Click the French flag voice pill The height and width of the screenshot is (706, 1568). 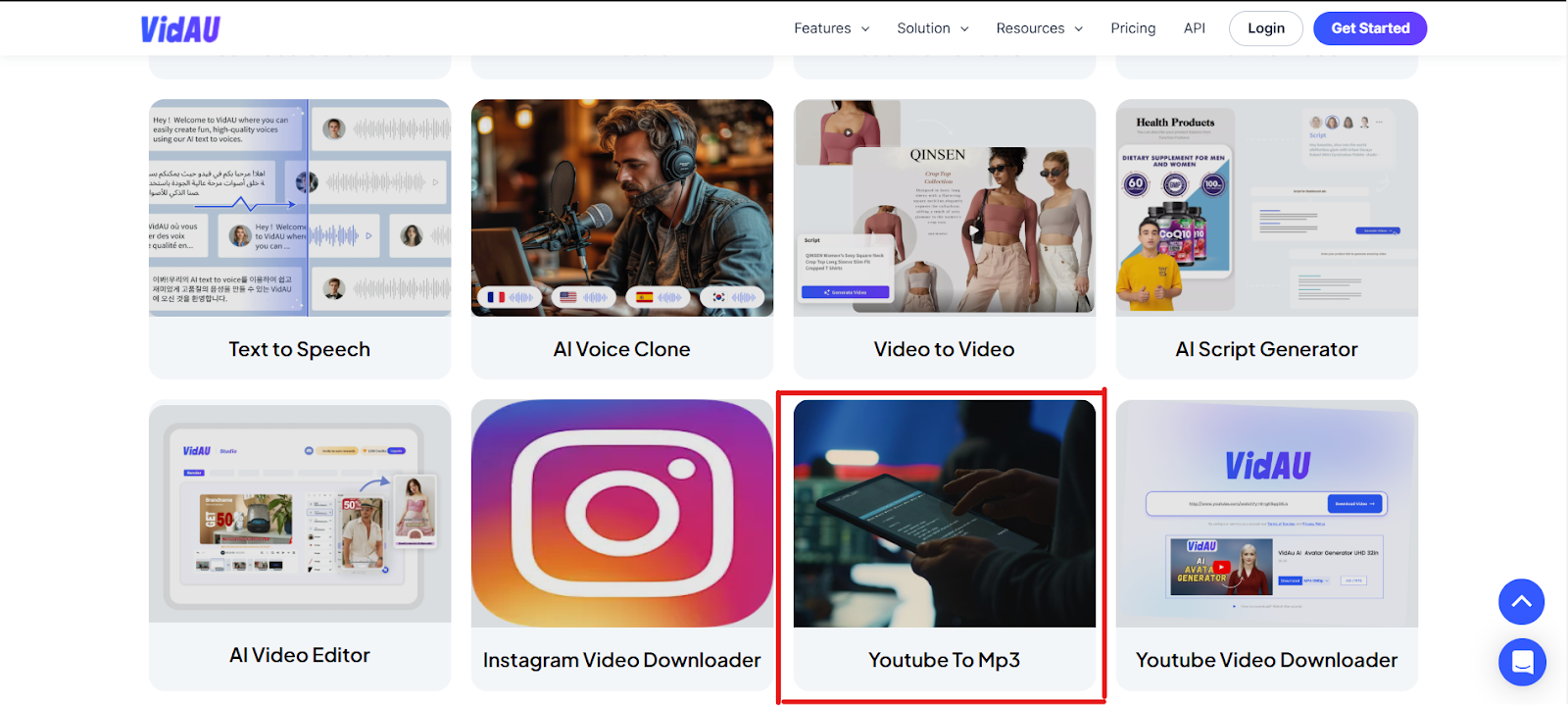click(511, 297)
